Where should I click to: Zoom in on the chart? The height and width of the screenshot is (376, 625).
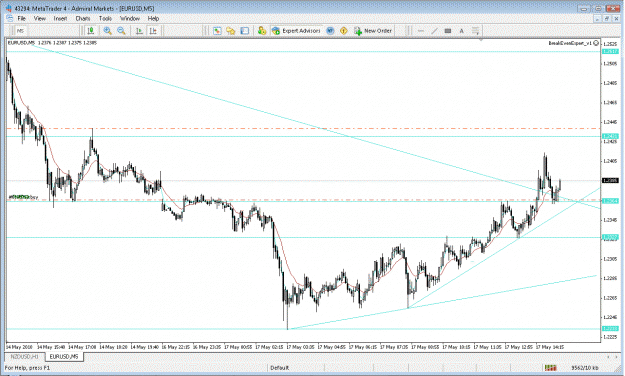[x=108, y=31]
